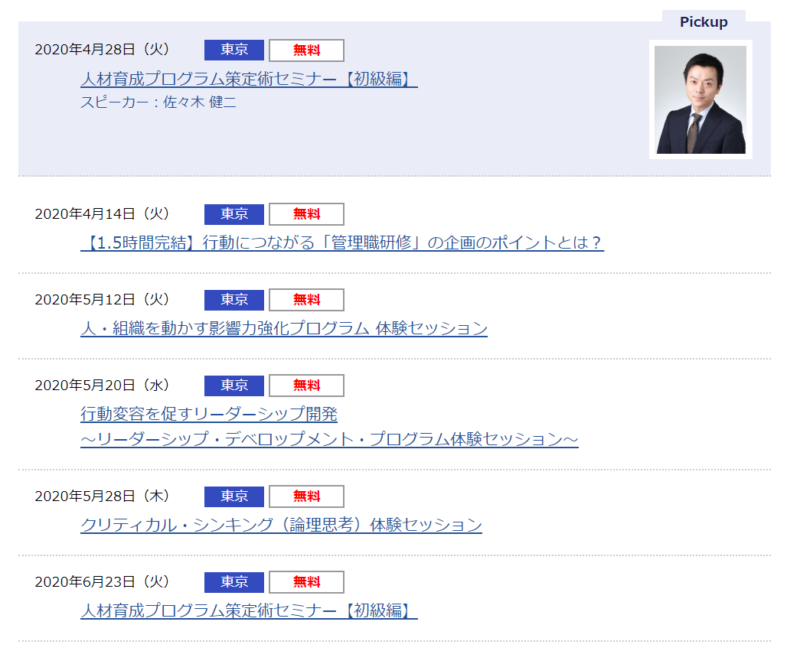
Task: Click the 無料 badge for May 12
Action: point(307,300)
